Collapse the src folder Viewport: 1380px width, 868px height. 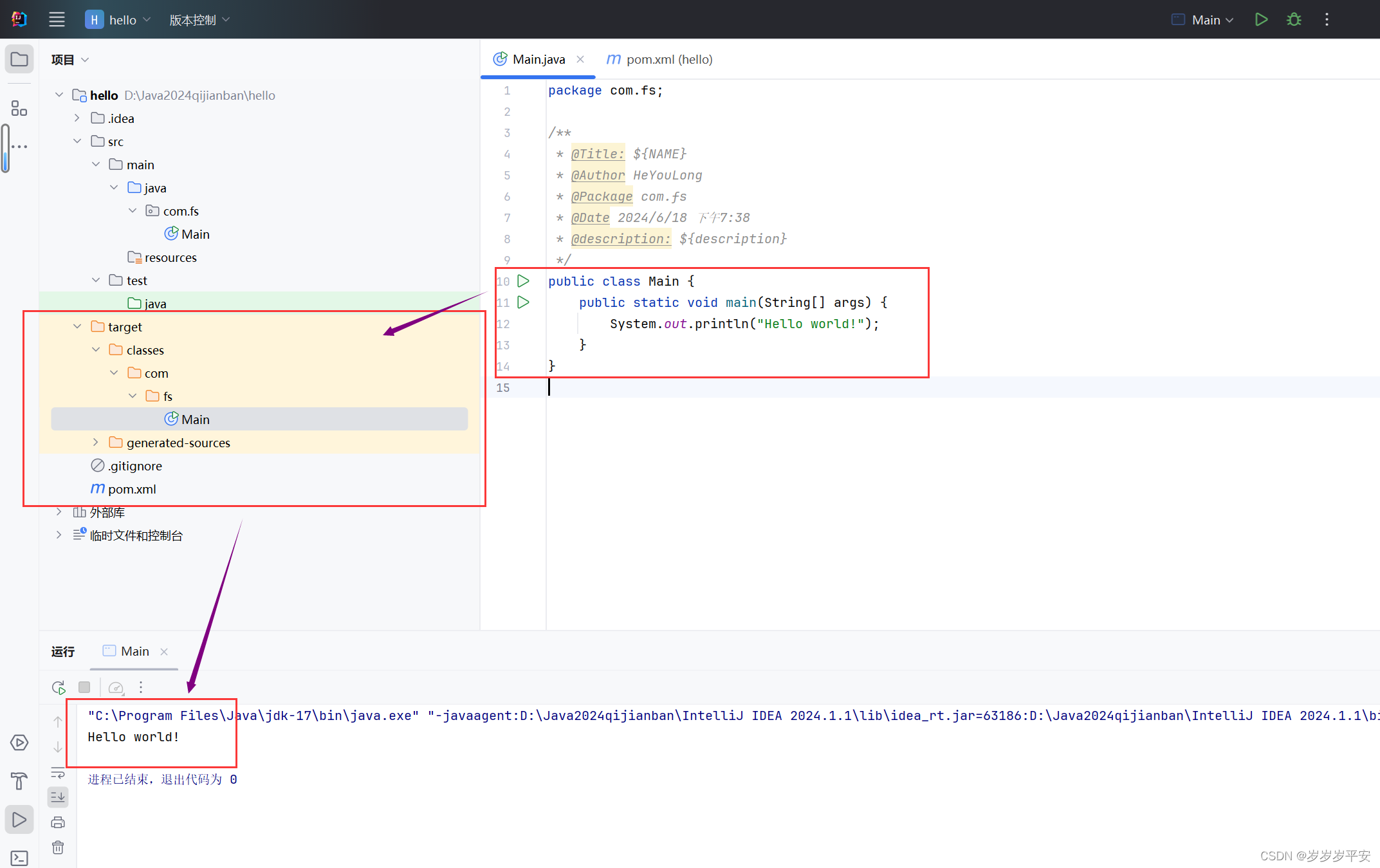[x=77, y=142]
